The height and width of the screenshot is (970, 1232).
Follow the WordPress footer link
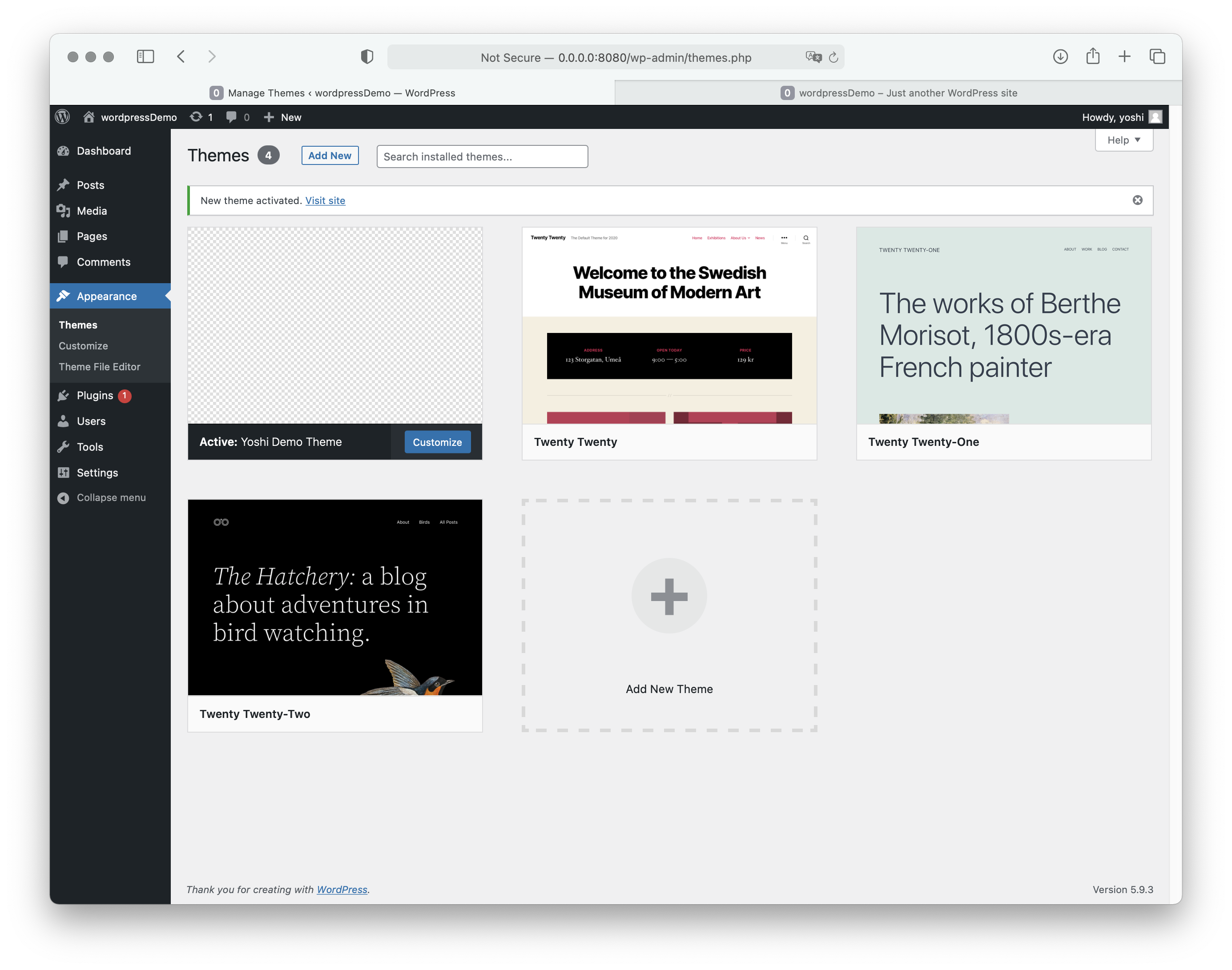342,890
